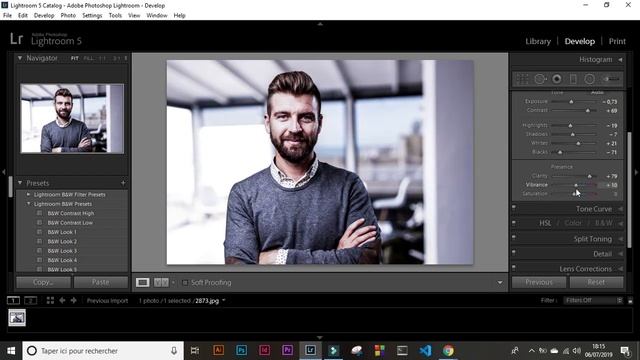The height and width of the screenshot is (360, 640).
Task: Click the Paste button
Action: click(x=100, y=282)
